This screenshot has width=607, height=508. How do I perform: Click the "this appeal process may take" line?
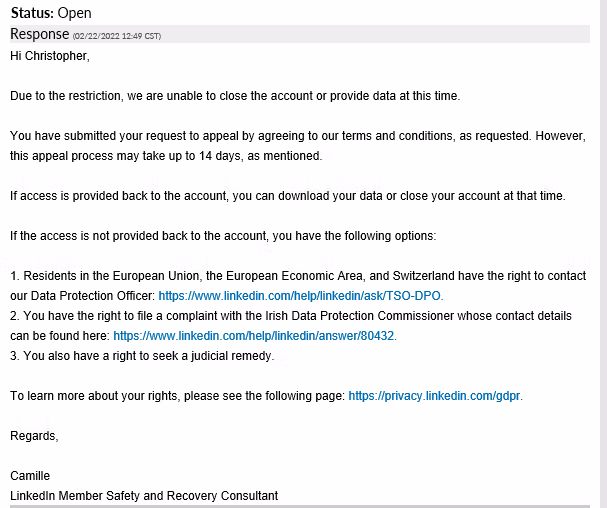(165, 156)
